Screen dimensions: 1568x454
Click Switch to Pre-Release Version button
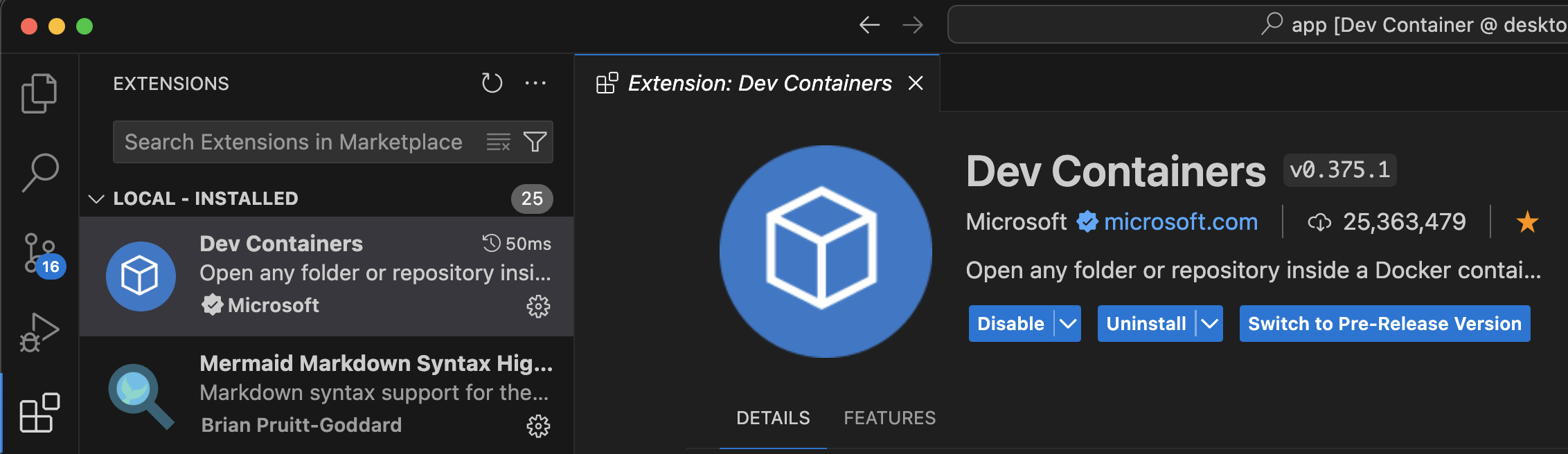click(1384, 324)
